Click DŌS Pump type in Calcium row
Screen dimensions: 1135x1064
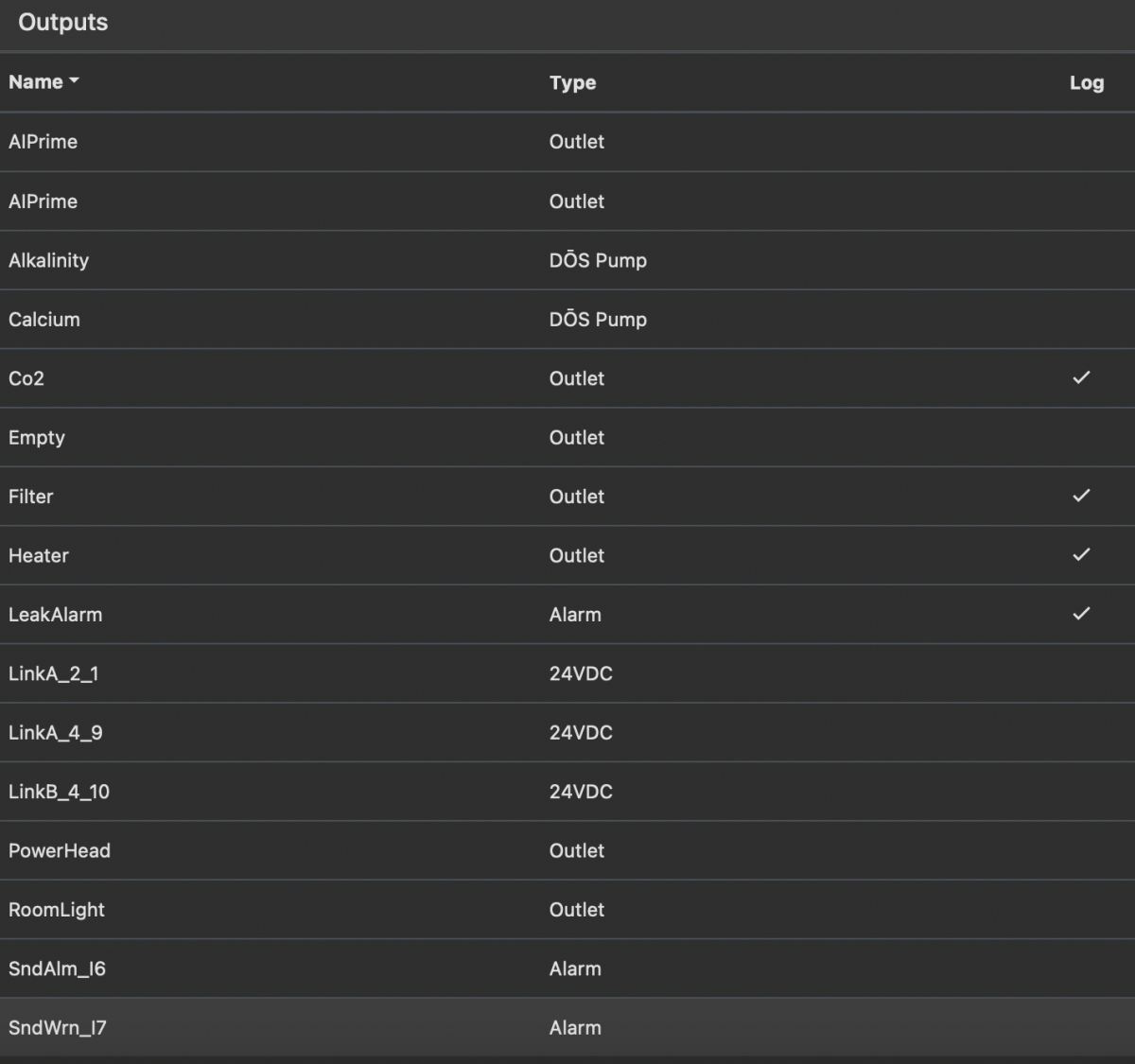tap(598, 319)
